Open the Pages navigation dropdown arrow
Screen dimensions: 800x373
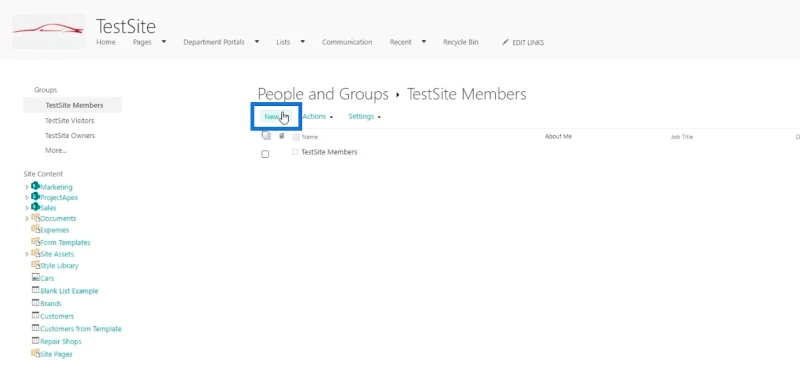pyautogui.click(x=164, y=42)
